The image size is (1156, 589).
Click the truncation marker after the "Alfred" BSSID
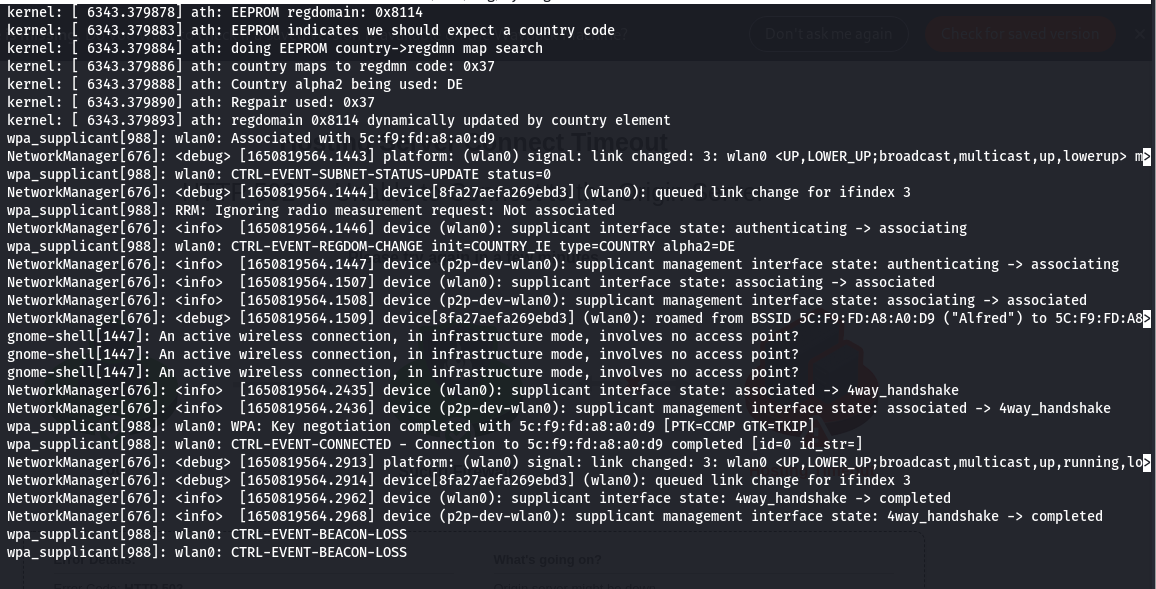(1146, 318)
